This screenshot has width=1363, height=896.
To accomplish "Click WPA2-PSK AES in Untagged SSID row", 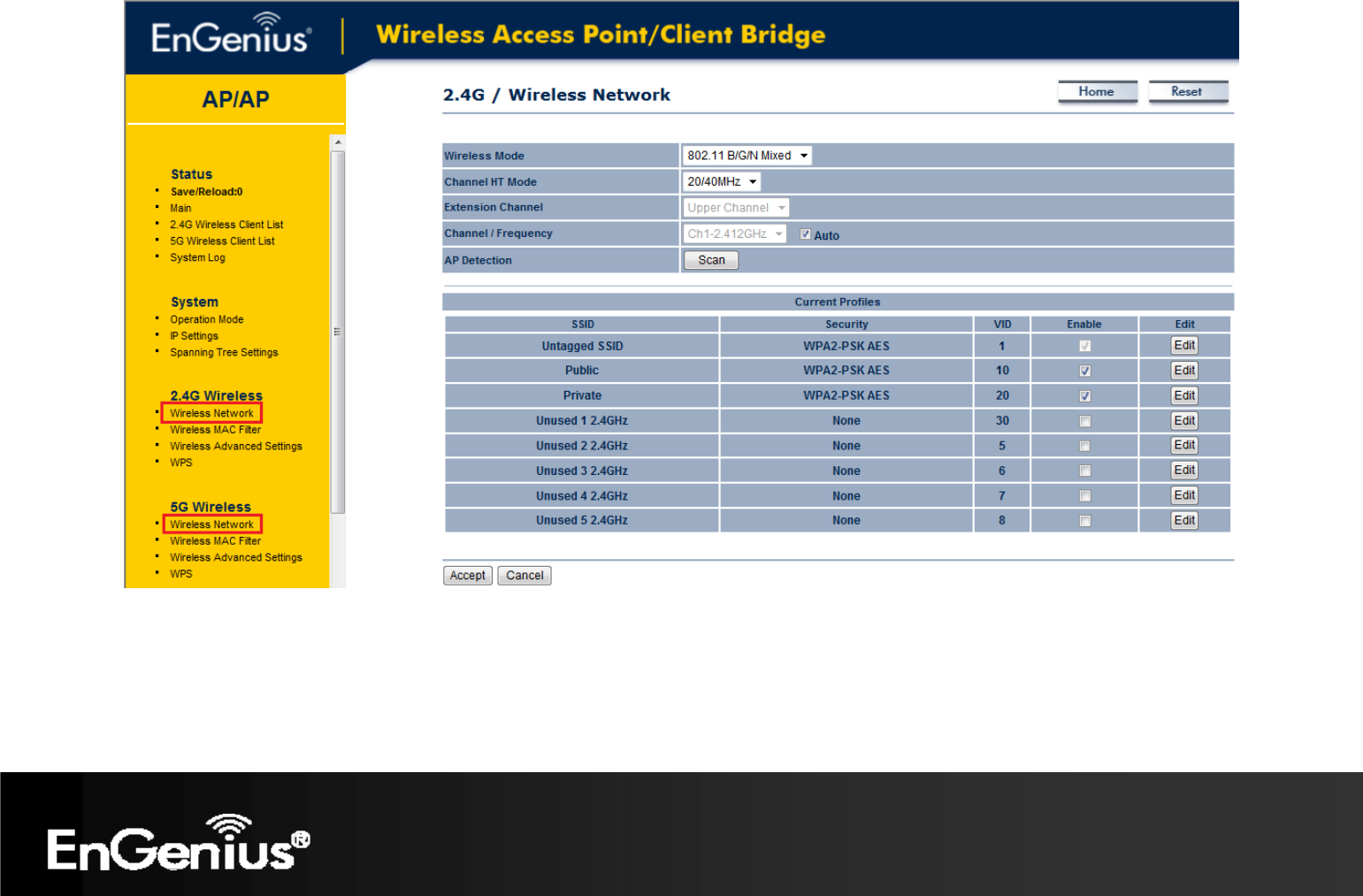I will pyautogui.click(x=846, y=346).
